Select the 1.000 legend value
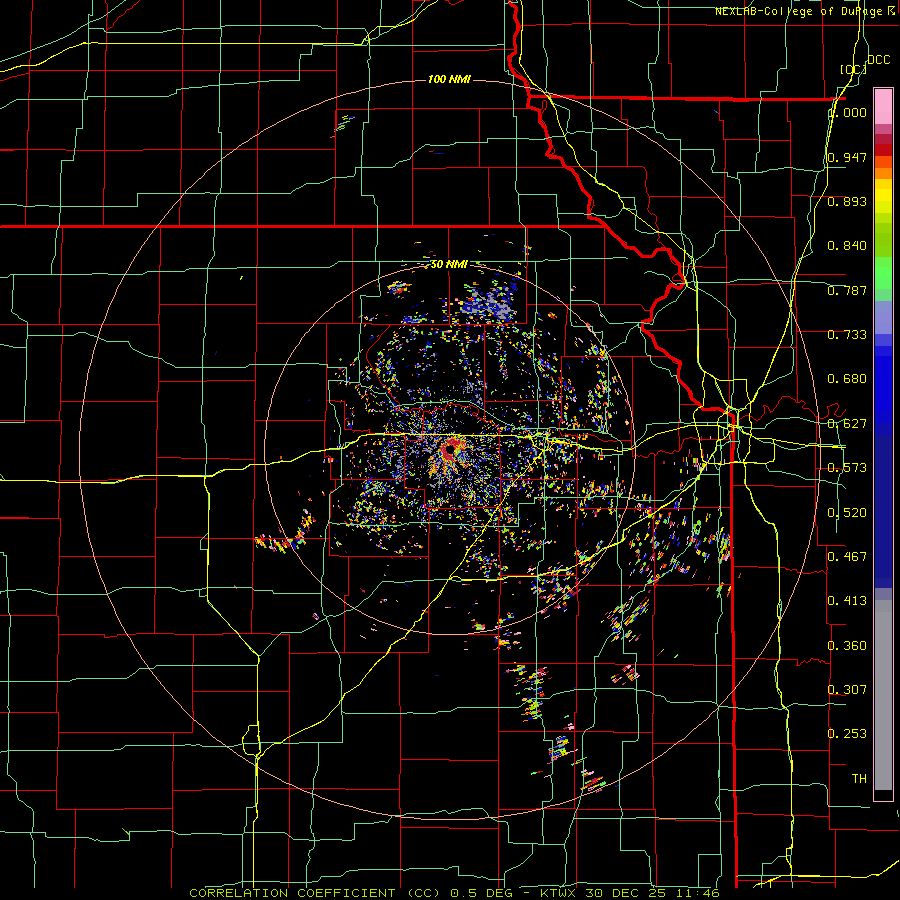This screenshot has width=900, height=900. (848, 112)
